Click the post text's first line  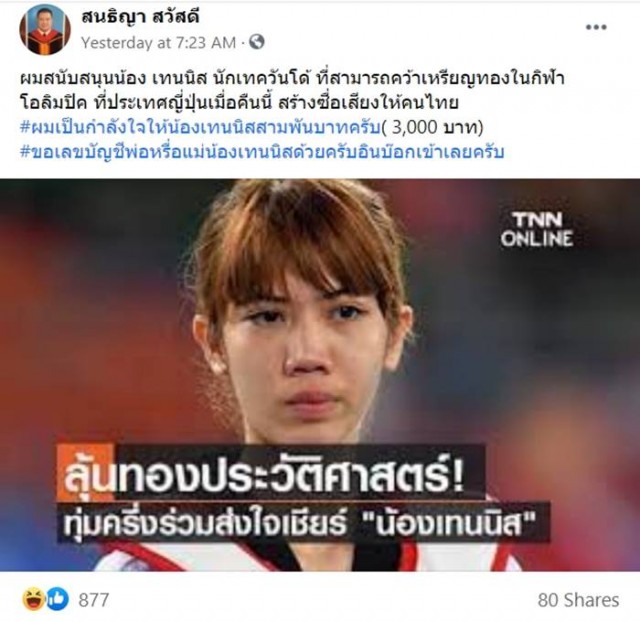292,78
